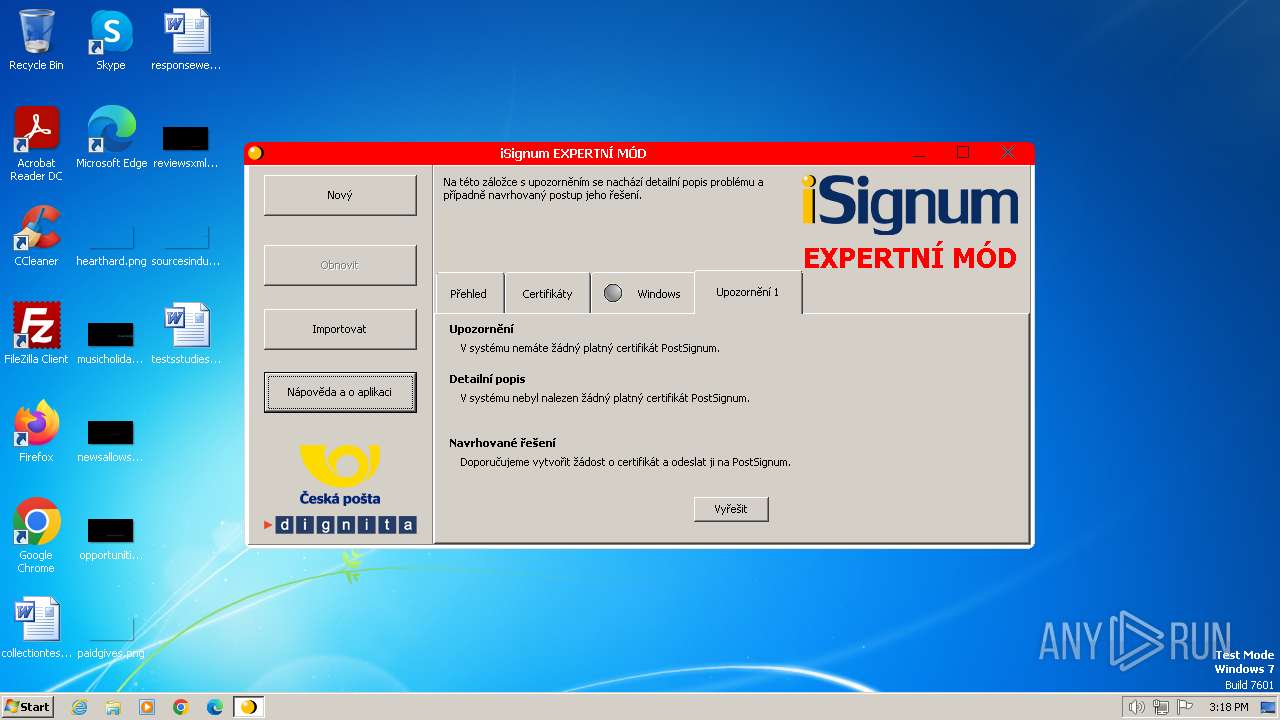Click 'Doporučujeme vytvořit žádost o certifikát' text
The image size is (1280, 720).
coord(625,462)
